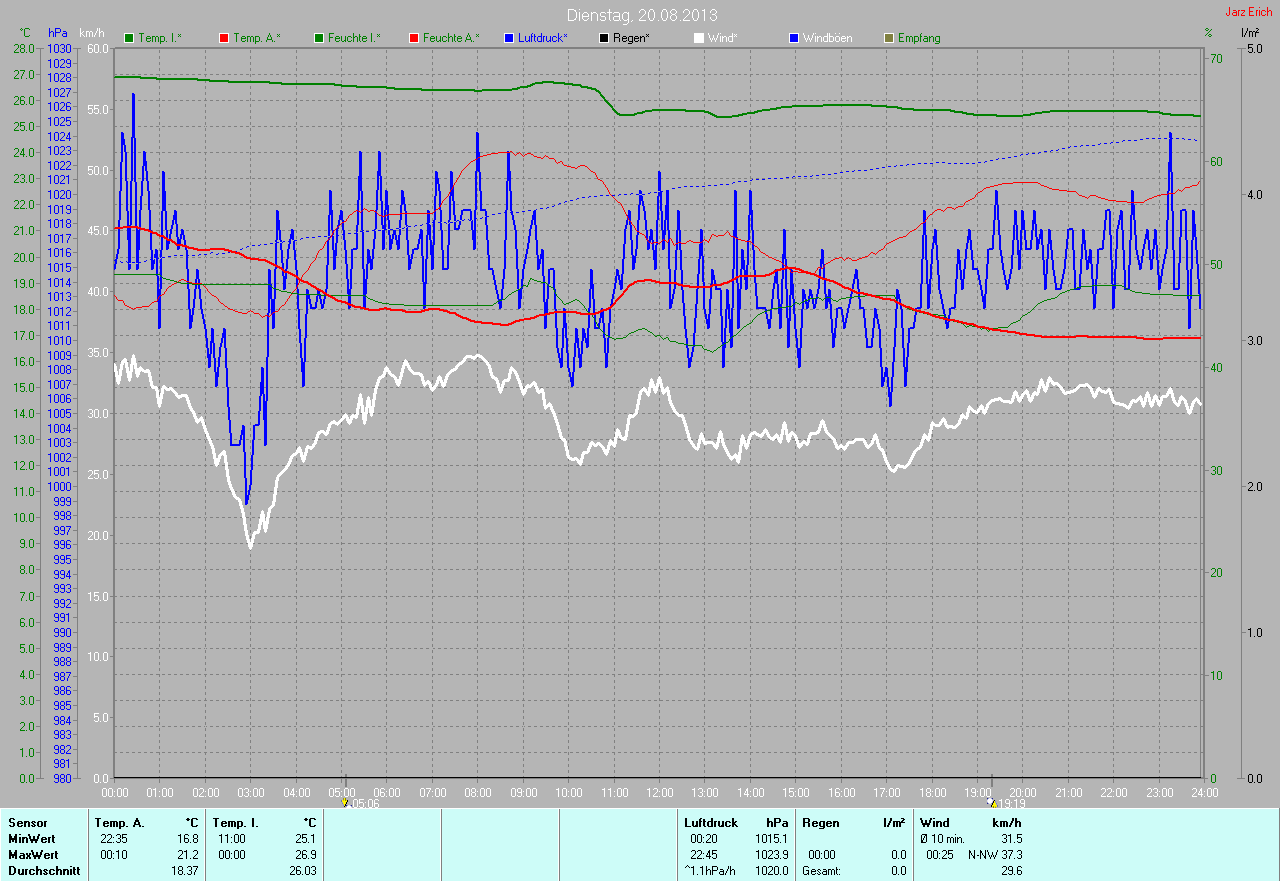Click the wind direction "N-NW"
Screen dimensions: 1280x881
[x=982, y=855]
